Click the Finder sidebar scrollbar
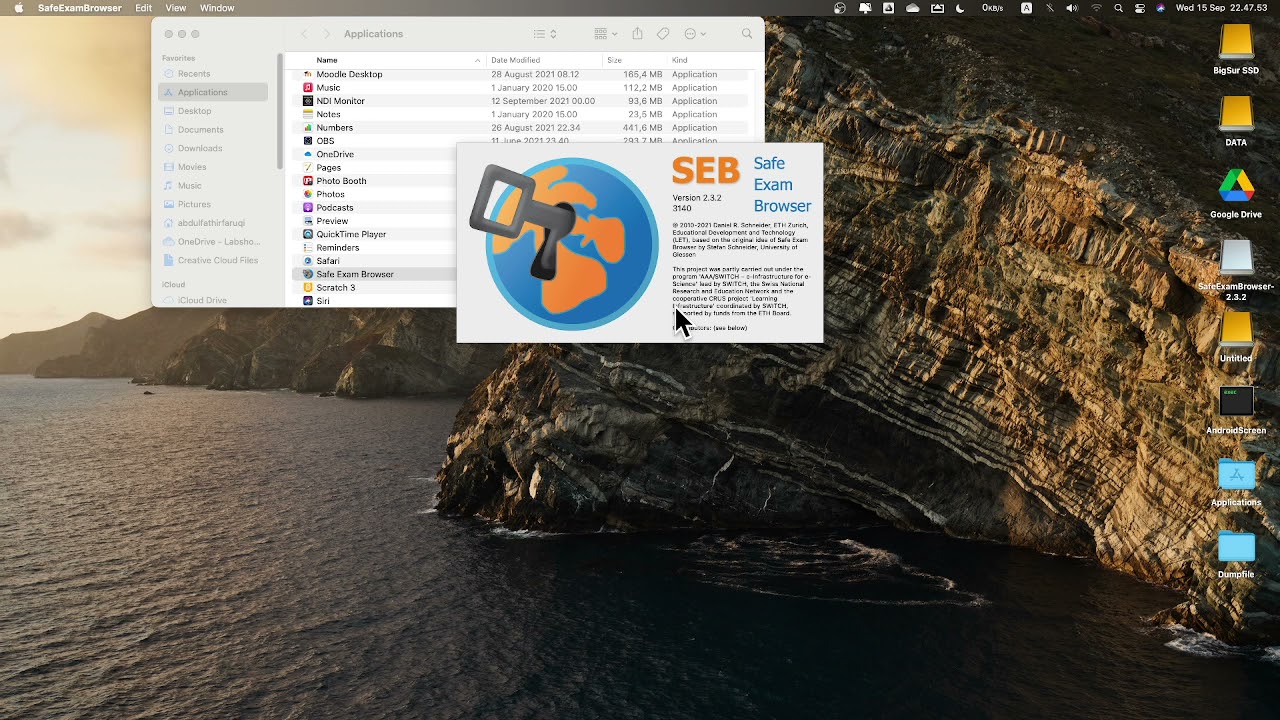 tap(280, 110)
